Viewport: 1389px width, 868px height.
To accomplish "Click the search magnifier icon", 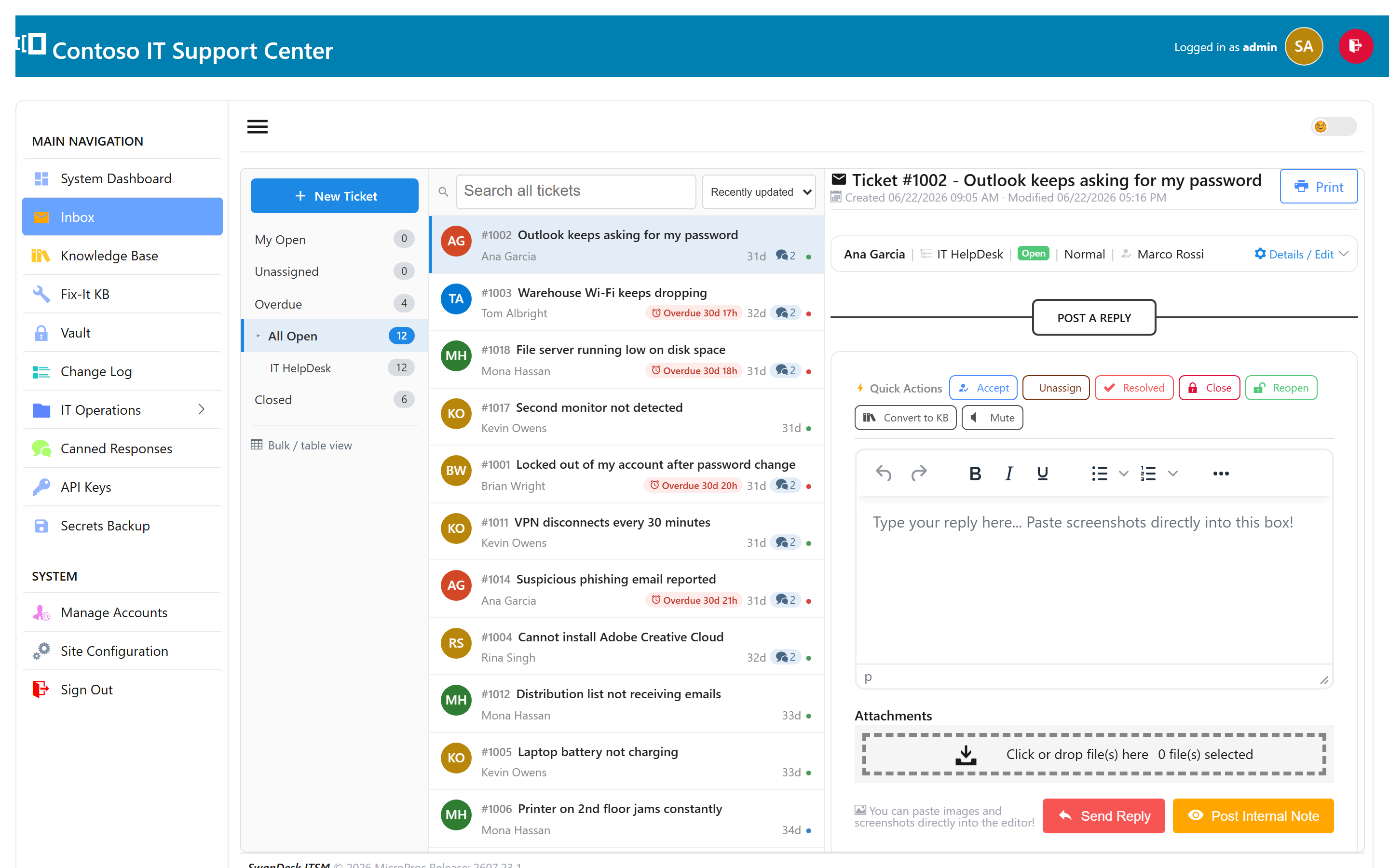I will (443, 192).
